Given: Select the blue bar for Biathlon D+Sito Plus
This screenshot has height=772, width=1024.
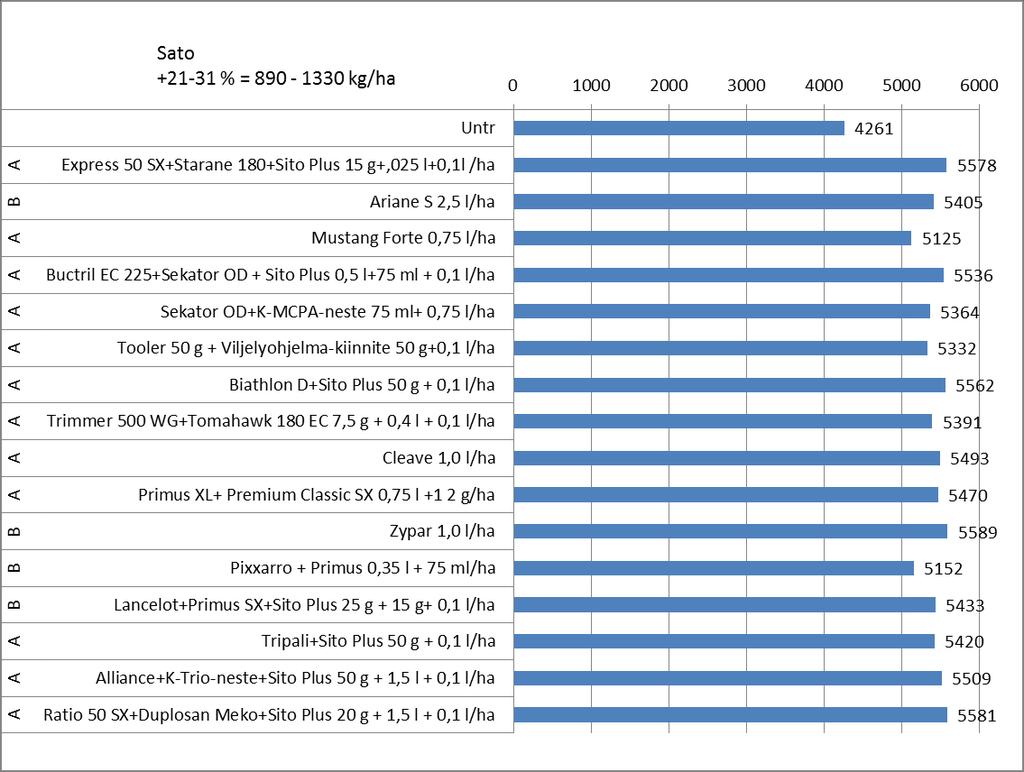Looking at the screenshot, I should click(x=729, y=385).
